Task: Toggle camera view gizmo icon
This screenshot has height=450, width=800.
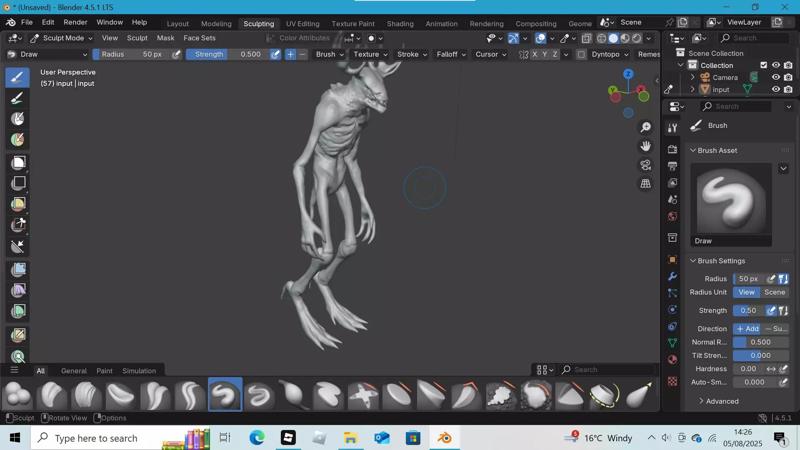Action: pos(646,165)
